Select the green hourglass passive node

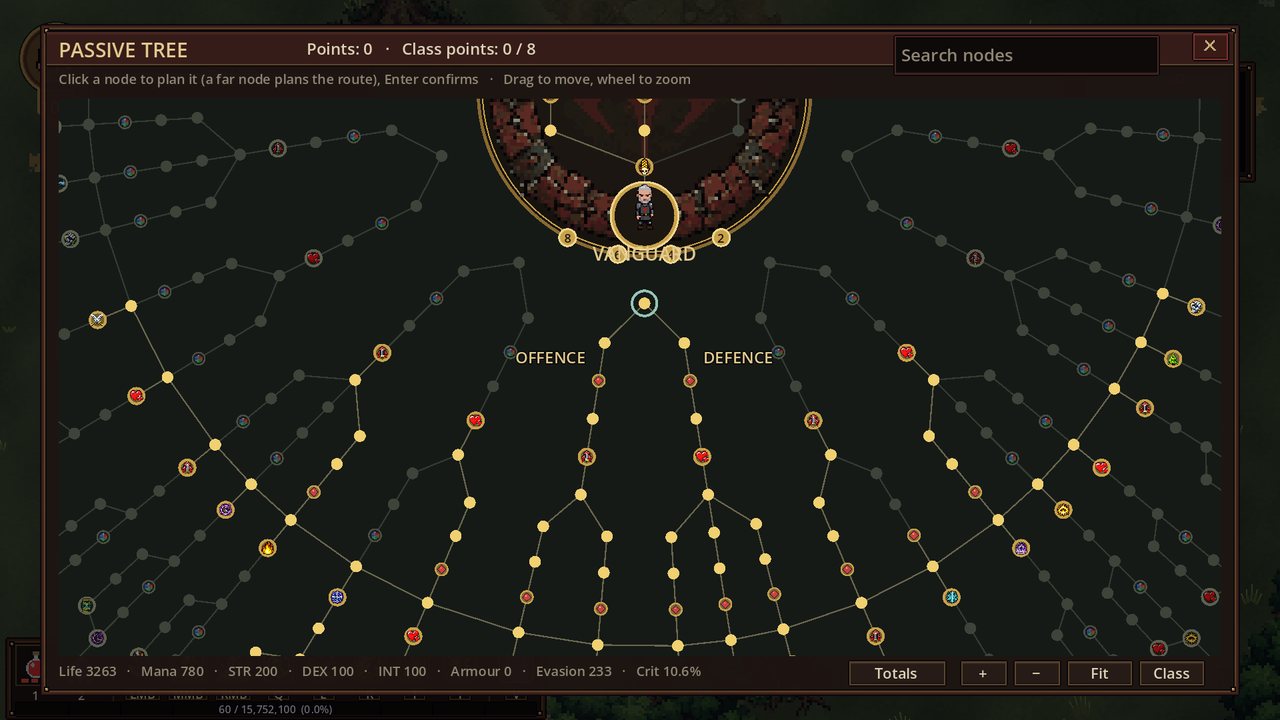pyautogui.click(x=87, y=605)
